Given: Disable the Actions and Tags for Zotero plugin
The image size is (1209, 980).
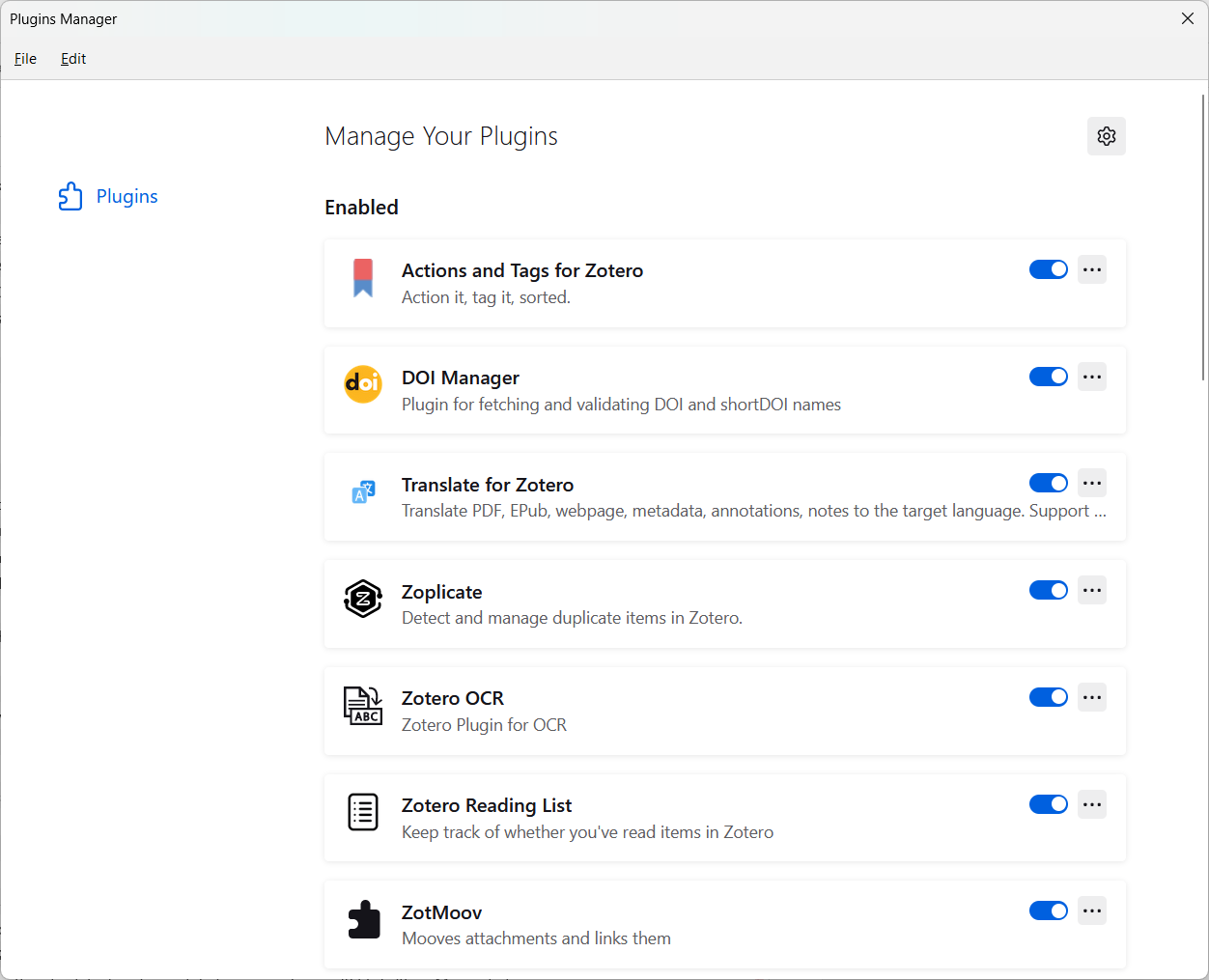Looking at the screenshot, I should (x=1048, y=269).
